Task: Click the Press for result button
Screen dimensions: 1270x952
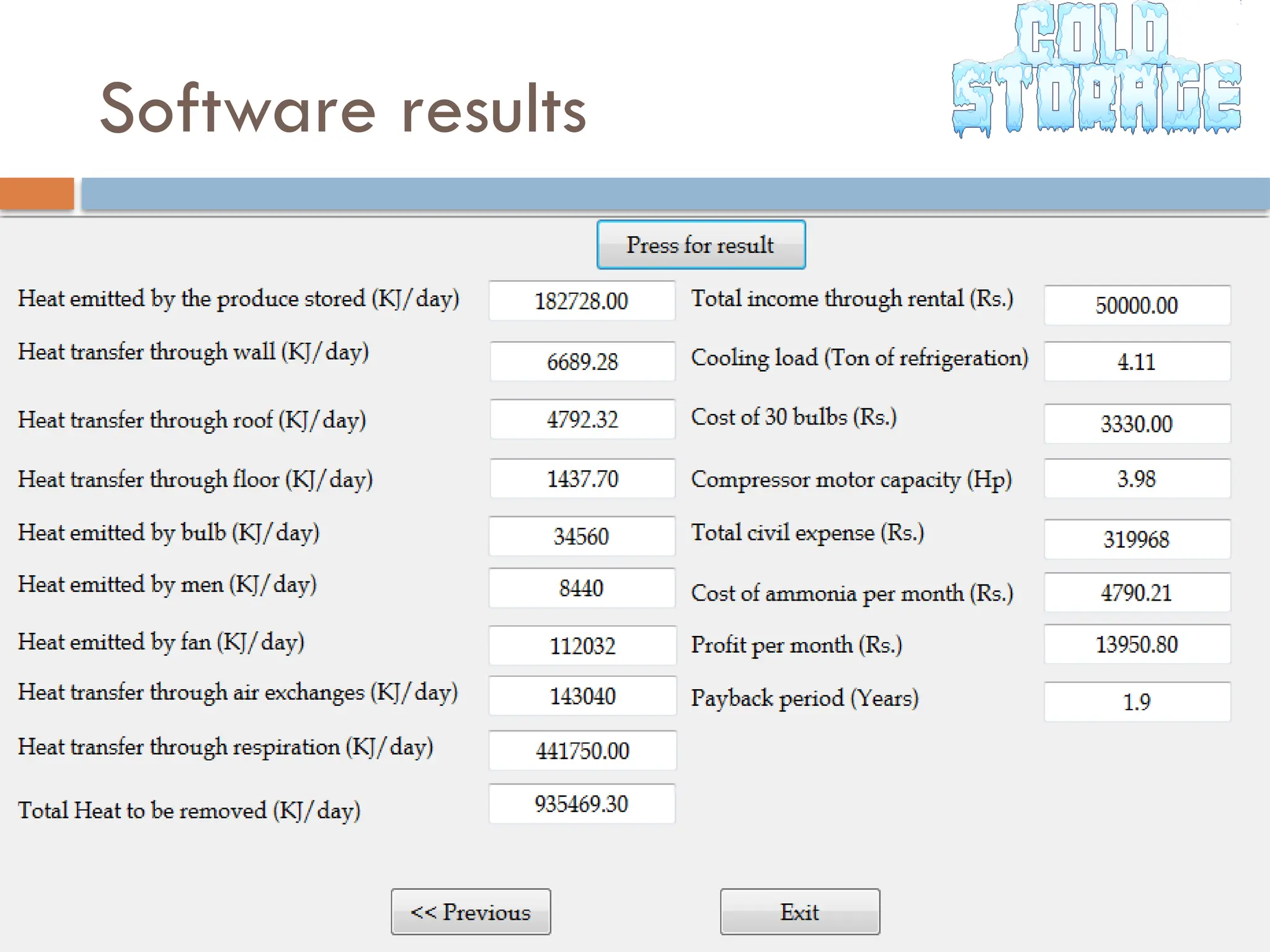Action: pos(701,245)
